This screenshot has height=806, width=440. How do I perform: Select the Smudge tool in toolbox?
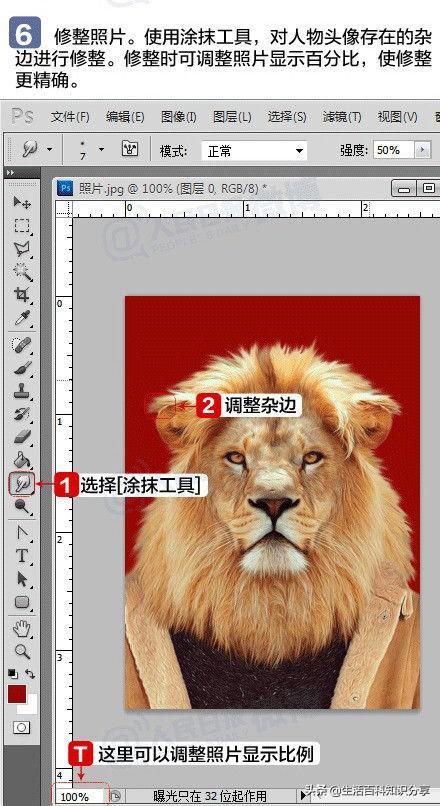pyautogui.click(x=22, y=484)
